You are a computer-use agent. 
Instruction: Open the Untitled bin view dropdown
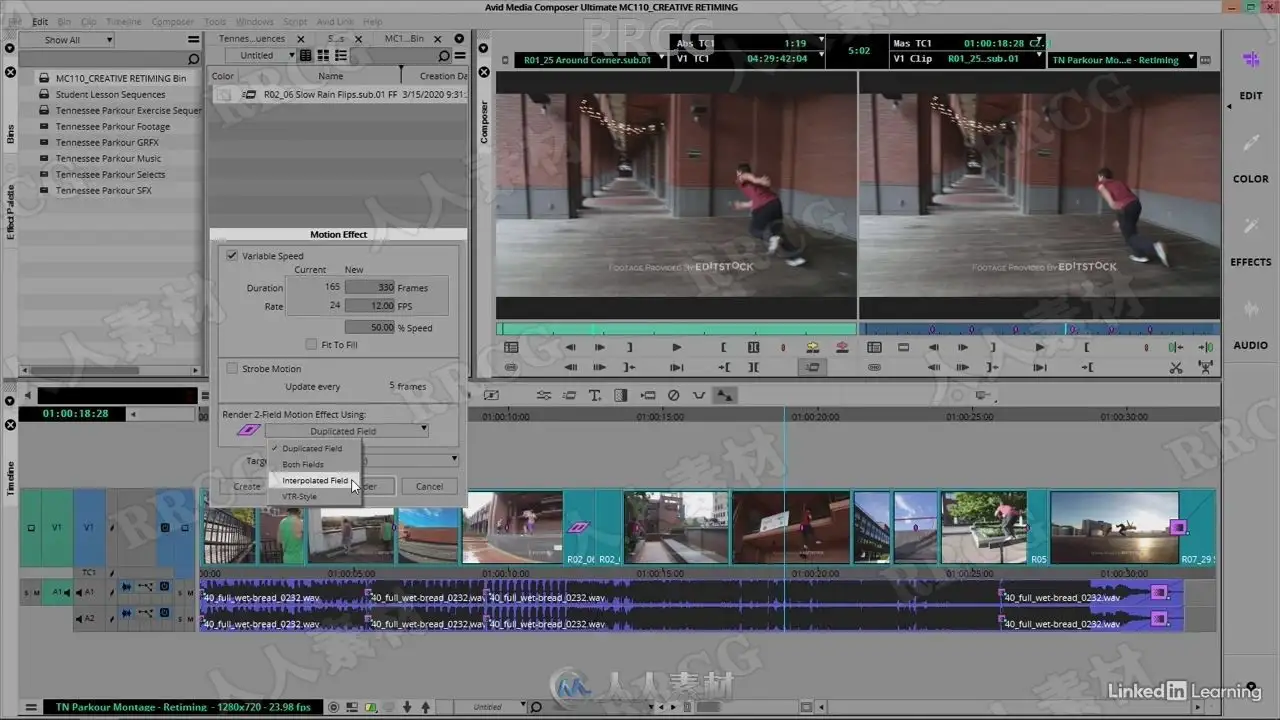point(260,55)
